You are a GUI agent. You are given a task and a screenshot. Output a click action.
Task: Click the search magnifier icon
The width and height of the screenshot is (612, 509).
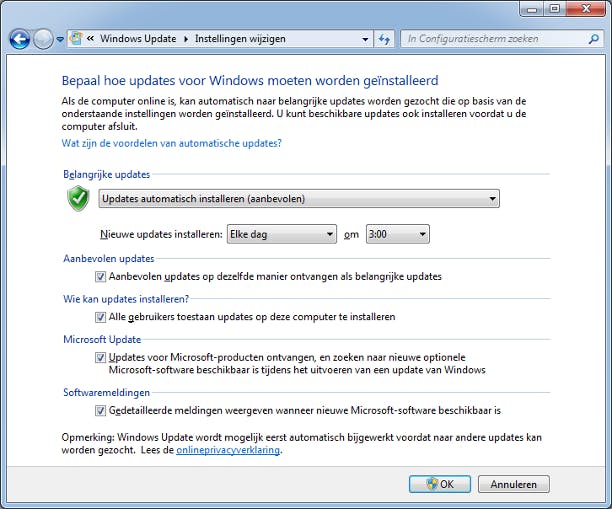pyautogui.click(x=594, y=39)
